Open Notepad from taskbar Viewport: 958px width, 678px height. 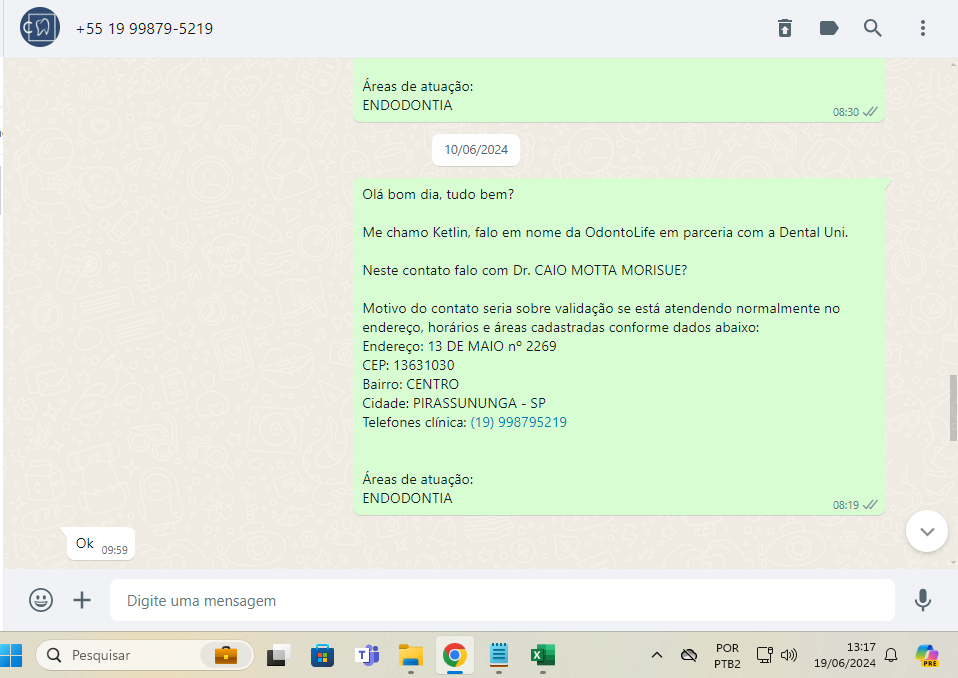(x=499, y=655)
